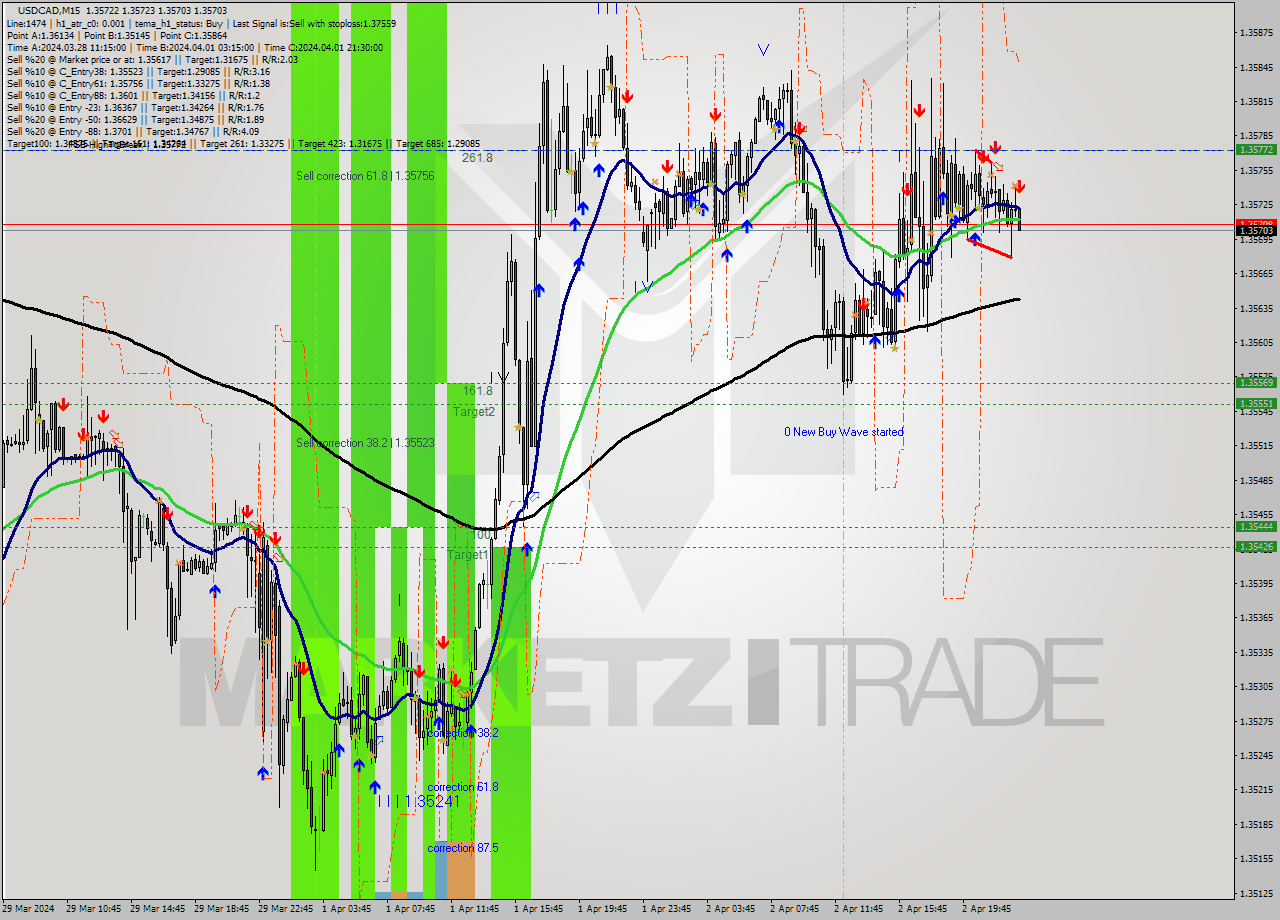Image resolution: width=1280 pixels, height=920 pixels.
Task: Click the green 1.35569 price tag
Action: click(1256, 382)
